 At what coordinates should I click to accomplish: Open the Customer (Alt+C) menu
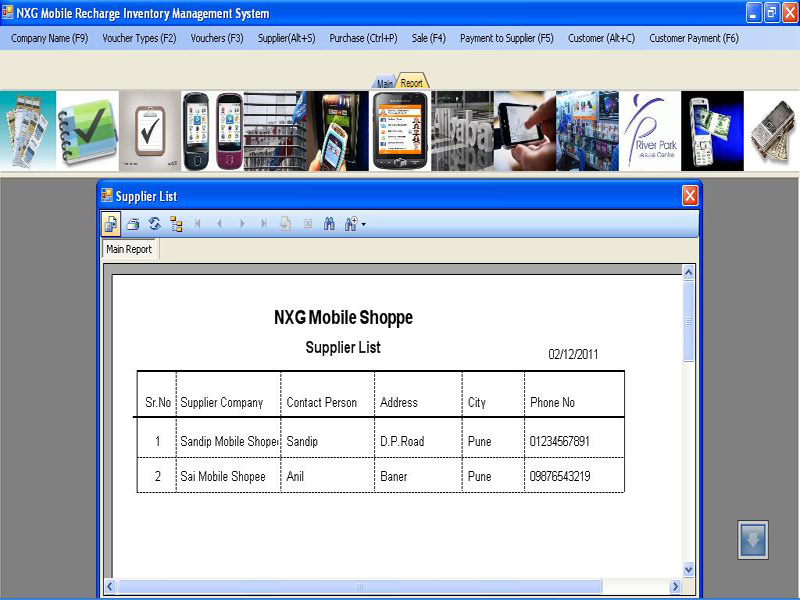[602, 38]
